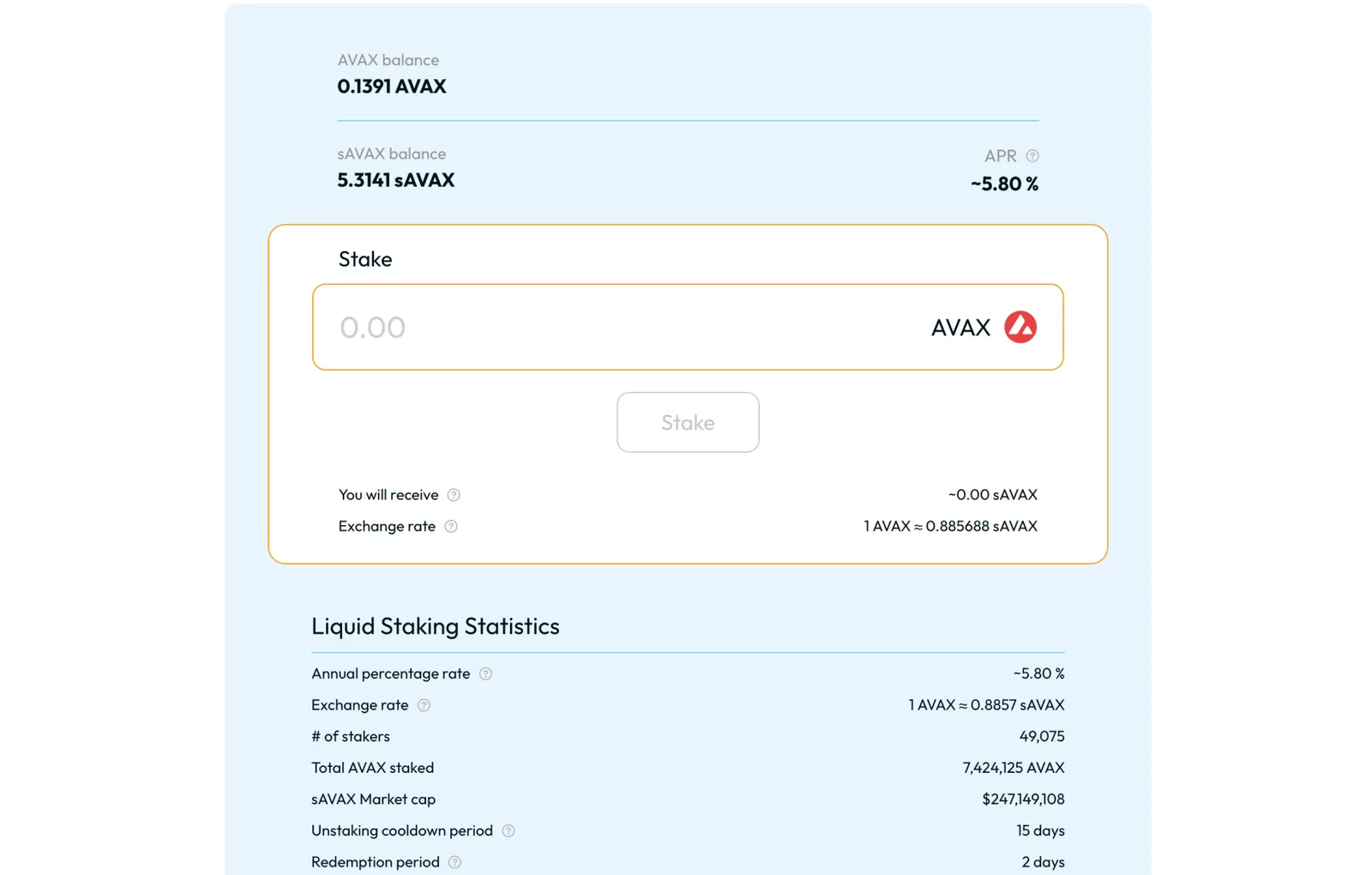Click Statistics Exchange rate help icon
The width and height of the screenshot is (1372, 875).
click(x=424, y=705)
